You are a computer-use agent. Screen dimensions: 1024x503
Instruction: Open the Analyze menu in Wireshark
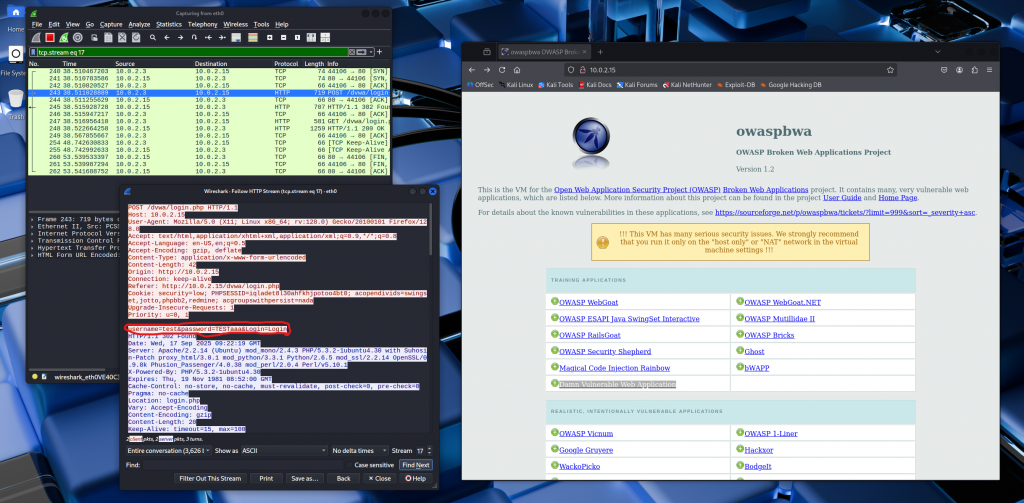139,24
